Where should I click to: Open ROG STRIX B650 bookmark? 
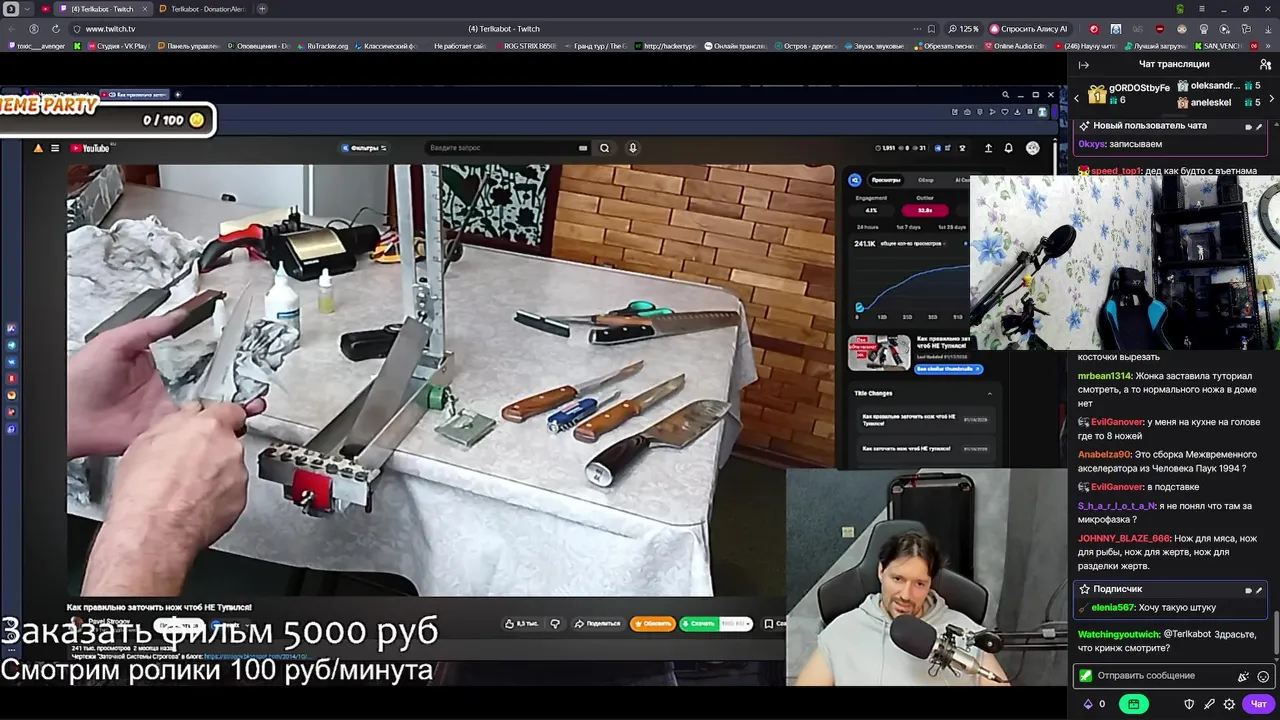[525, 46]
